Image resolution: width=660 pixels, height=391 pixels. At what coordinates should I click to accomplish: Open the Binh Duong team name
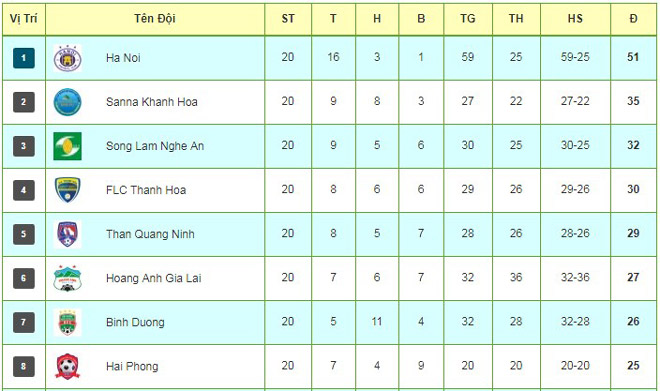coord(135,322)
